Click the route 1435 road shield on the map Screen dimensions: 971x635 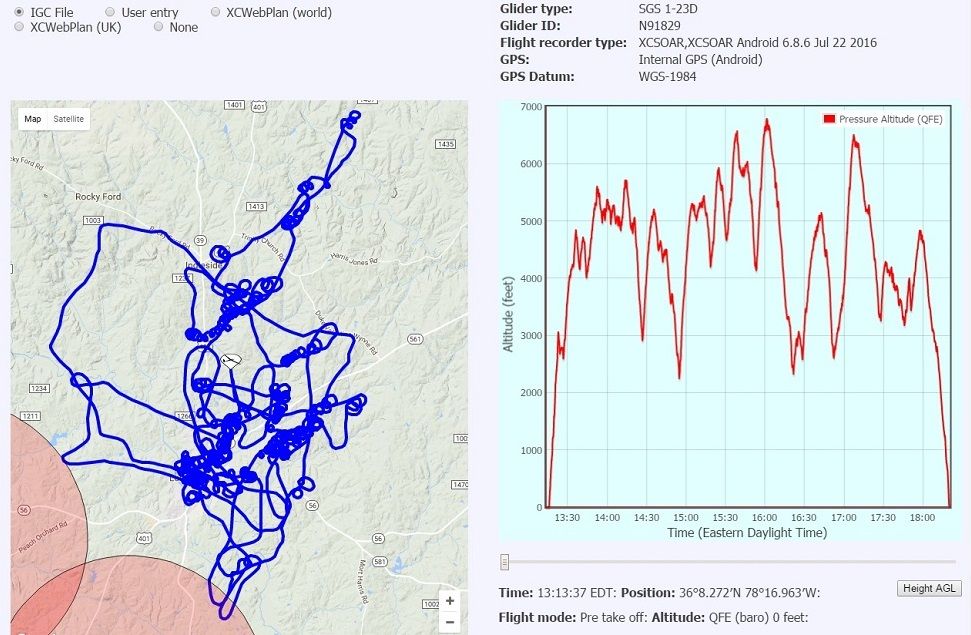click(x=445, y=145)
